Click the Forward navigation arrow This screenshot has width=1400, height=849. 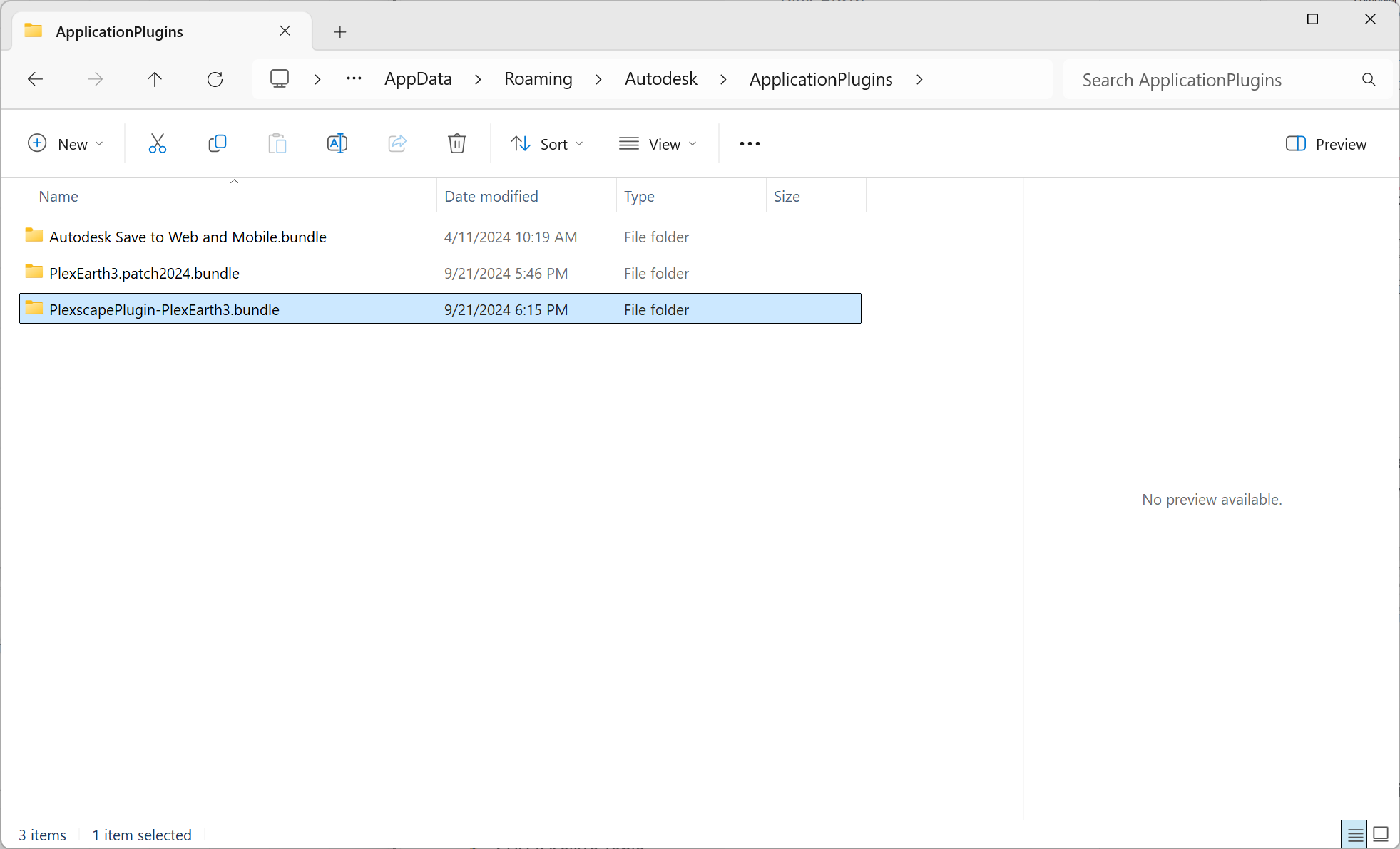(95, 79)
